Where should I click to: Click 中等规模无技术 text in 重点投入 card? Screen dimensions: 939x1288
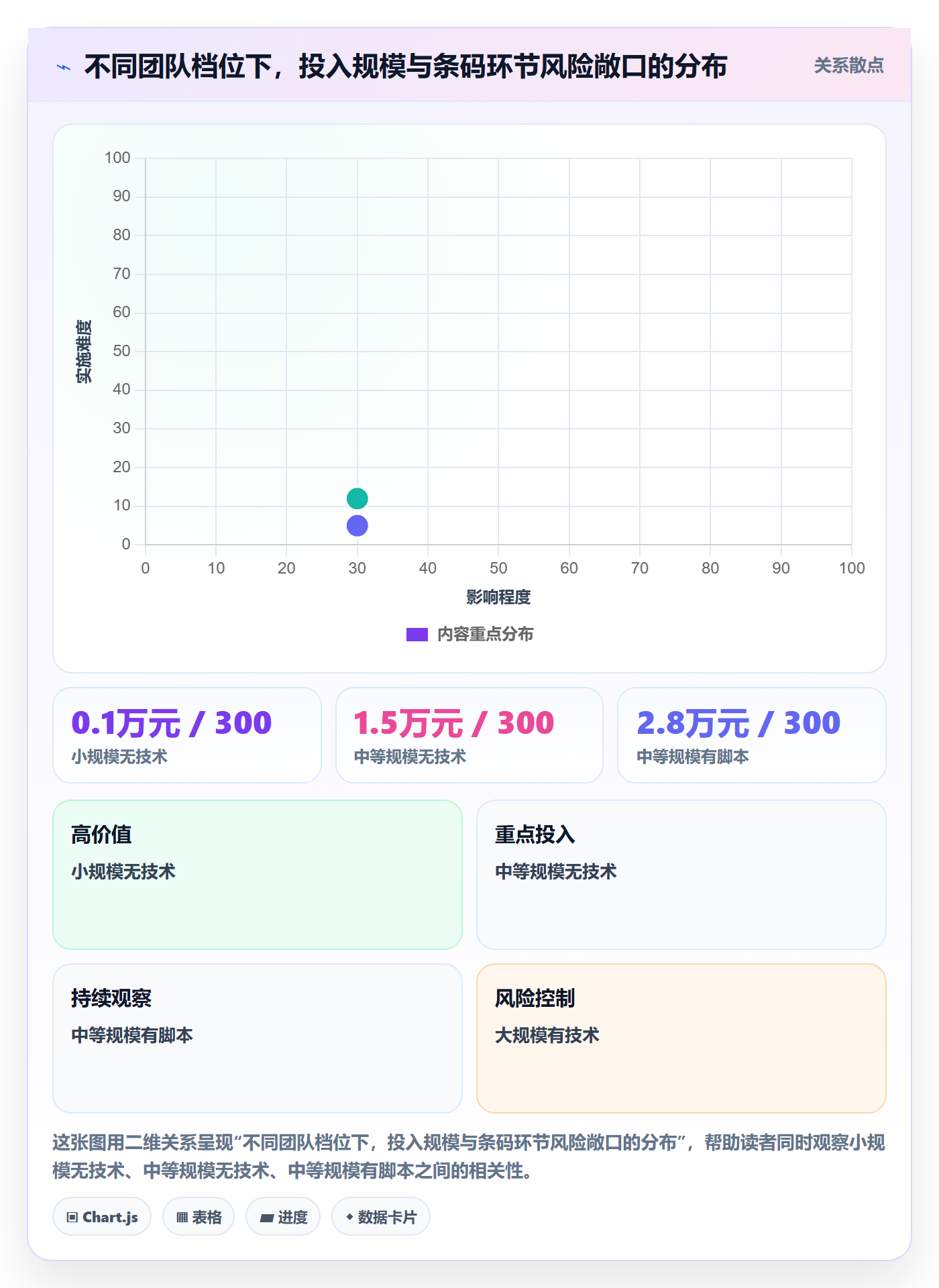click(556, 871)
